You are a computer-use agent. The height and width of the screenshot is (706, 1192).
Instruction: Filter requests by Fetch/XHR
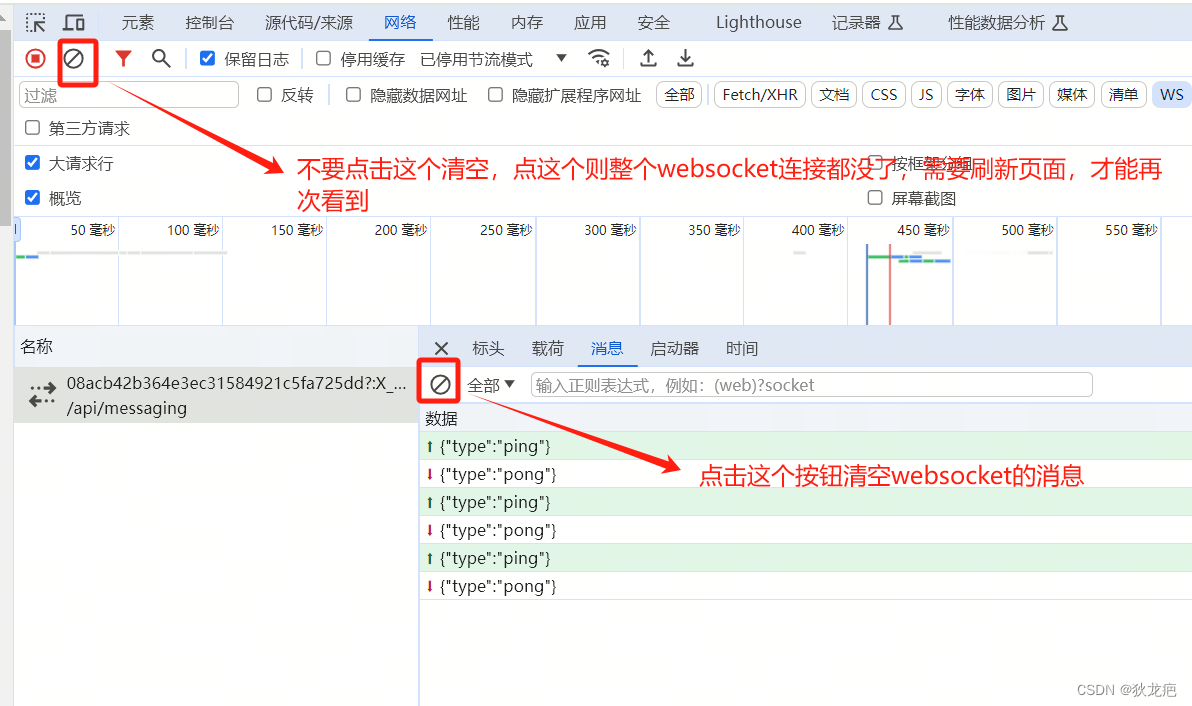(759, 95)
